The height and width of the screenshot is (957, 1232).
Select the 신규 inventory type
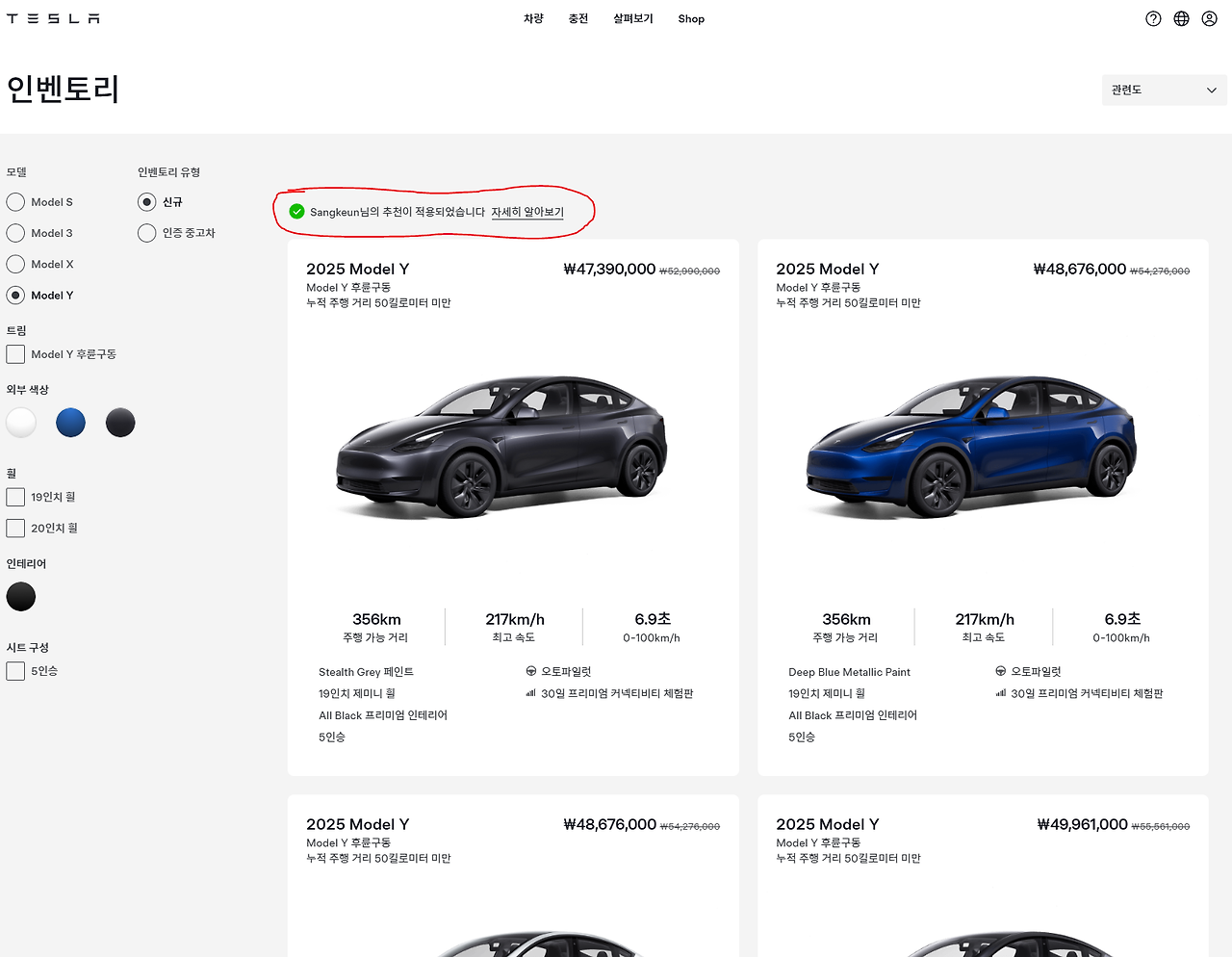coord(146,202)
